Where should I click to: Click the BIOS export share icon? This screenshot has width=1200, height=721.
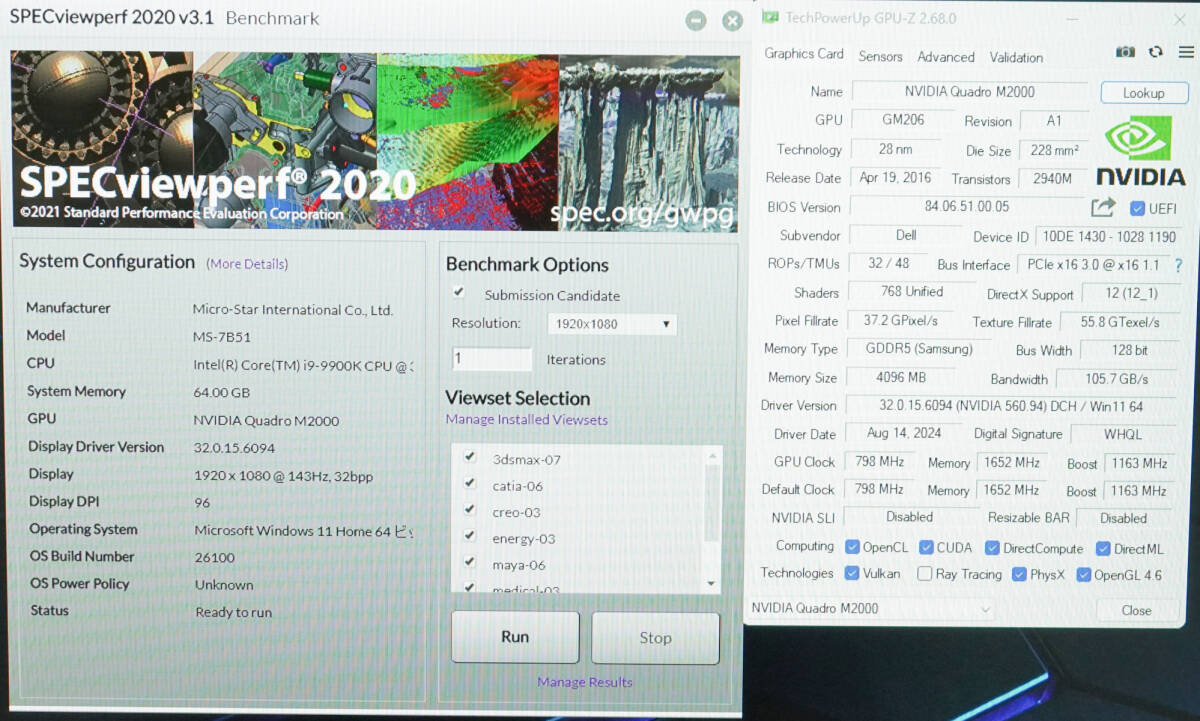(1103, 207)
